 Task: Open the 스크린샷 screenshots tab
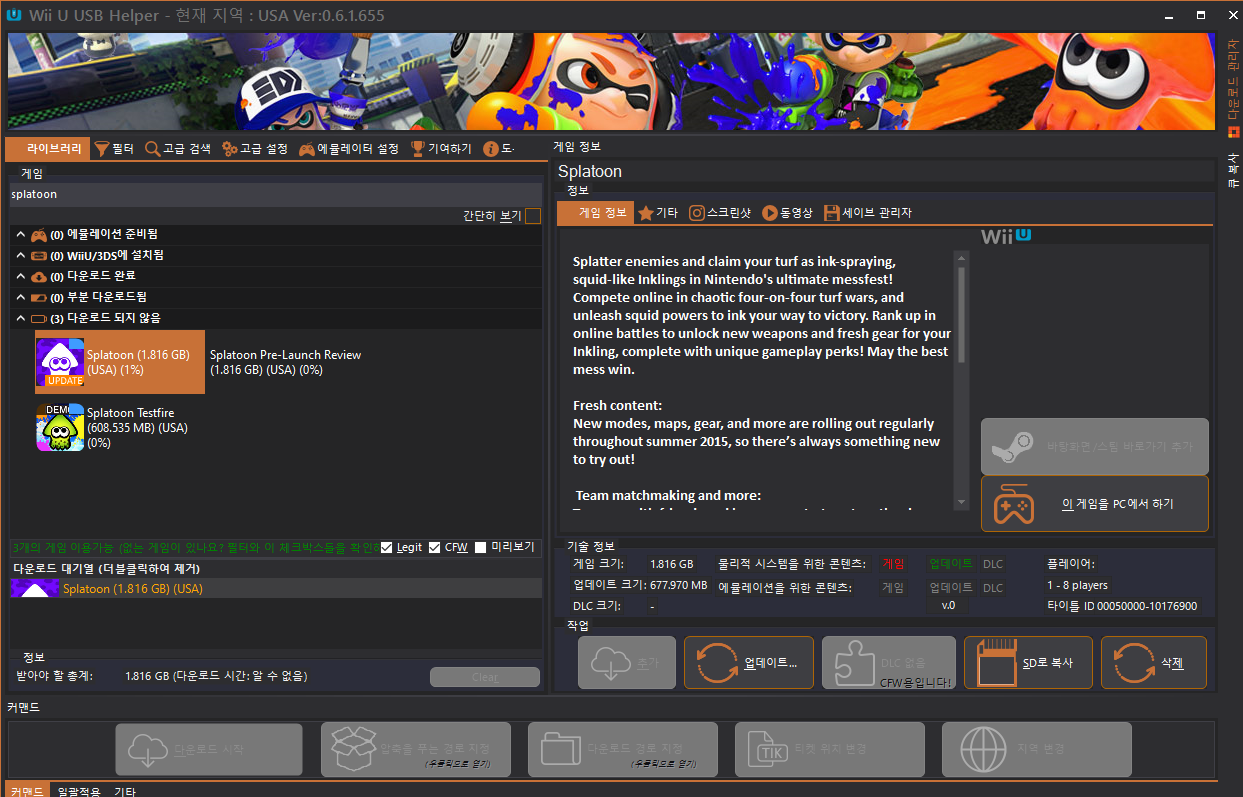coord(722,213)
